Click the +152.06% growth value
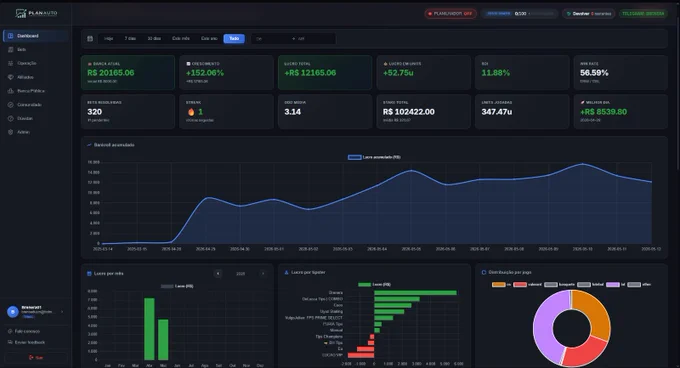The width and height of the screenshot is (680, 368). coord(205,73)
